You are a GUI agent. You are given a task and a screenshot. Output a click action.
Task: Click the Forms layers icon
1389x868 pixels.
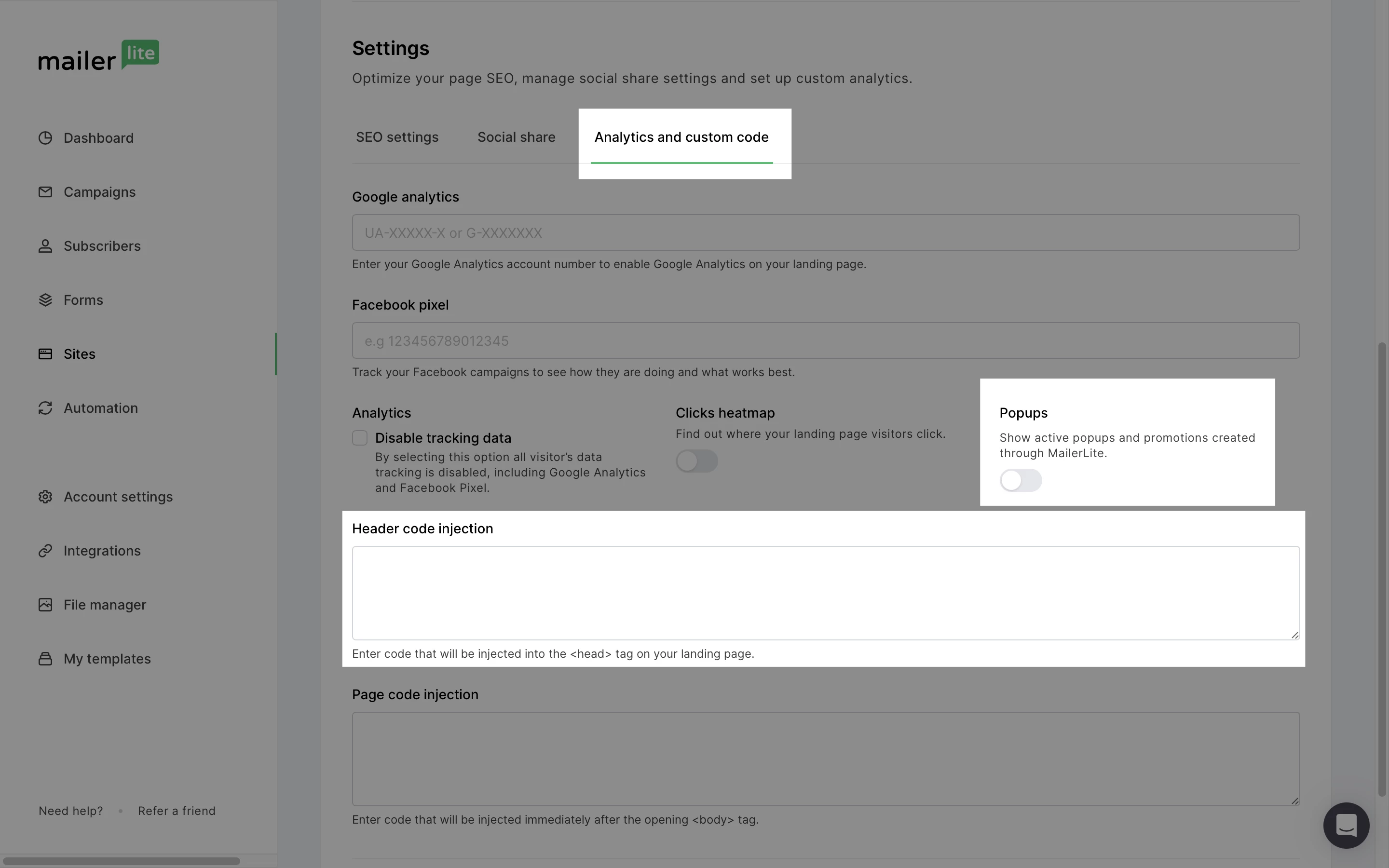click(45, 299)
